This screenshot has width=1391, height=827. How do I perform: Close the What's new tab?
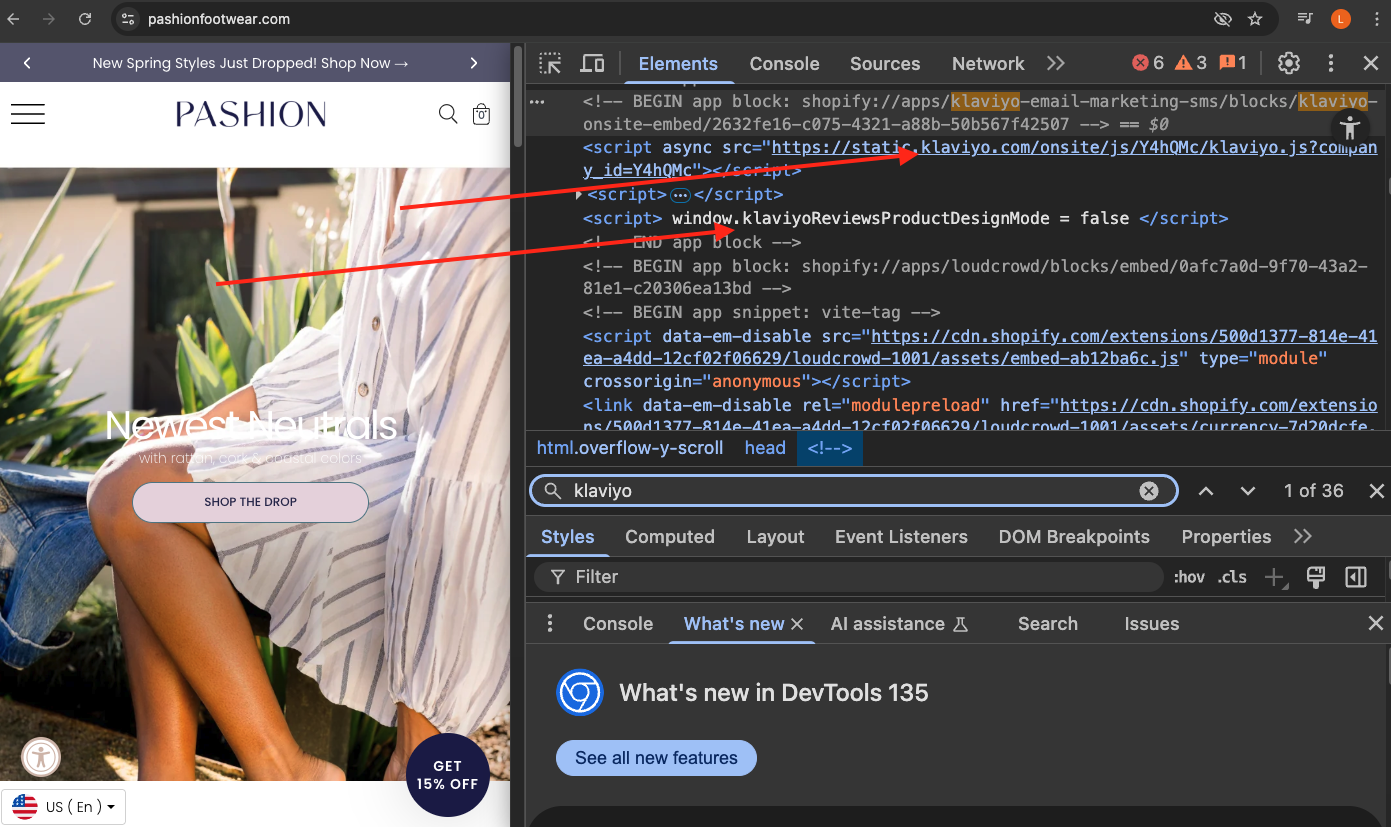pos(797,624)
